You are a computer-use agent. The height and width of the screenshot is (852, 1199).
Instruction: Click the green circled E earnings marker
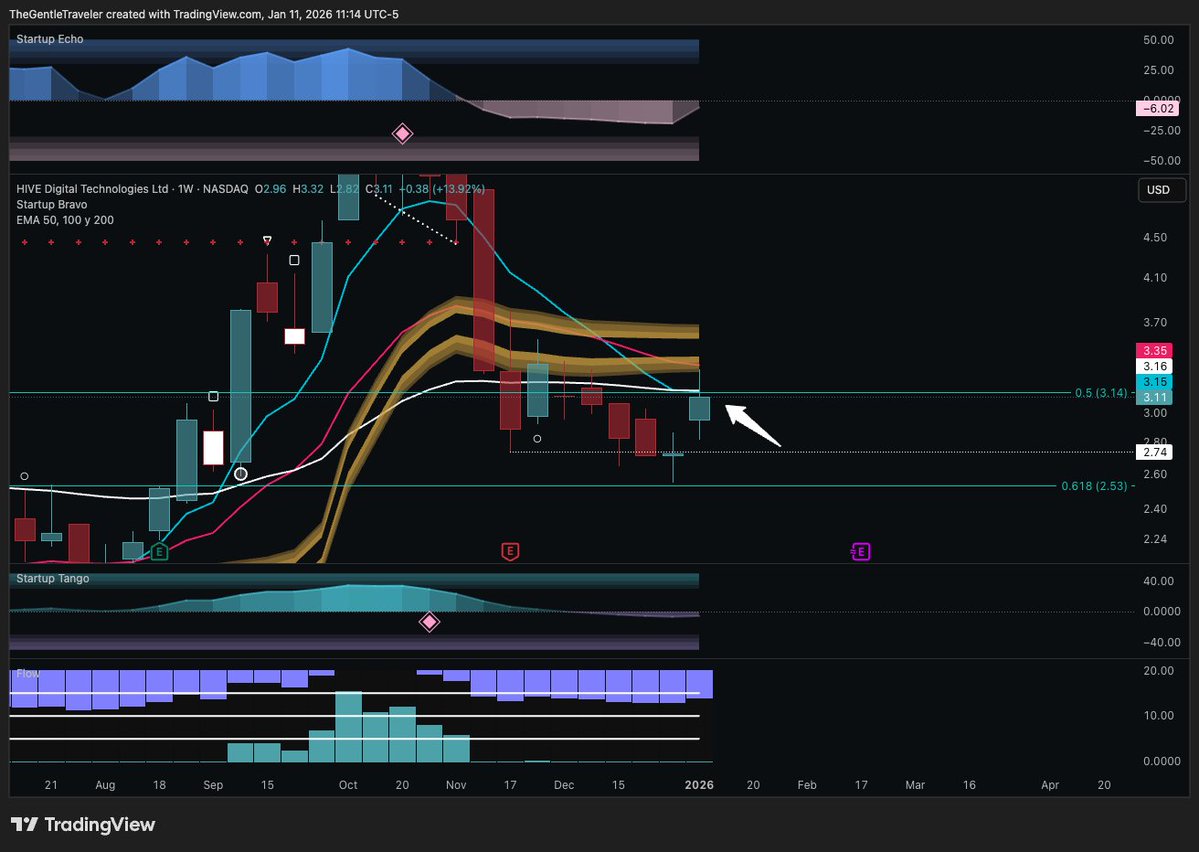[x=158, y=551]
